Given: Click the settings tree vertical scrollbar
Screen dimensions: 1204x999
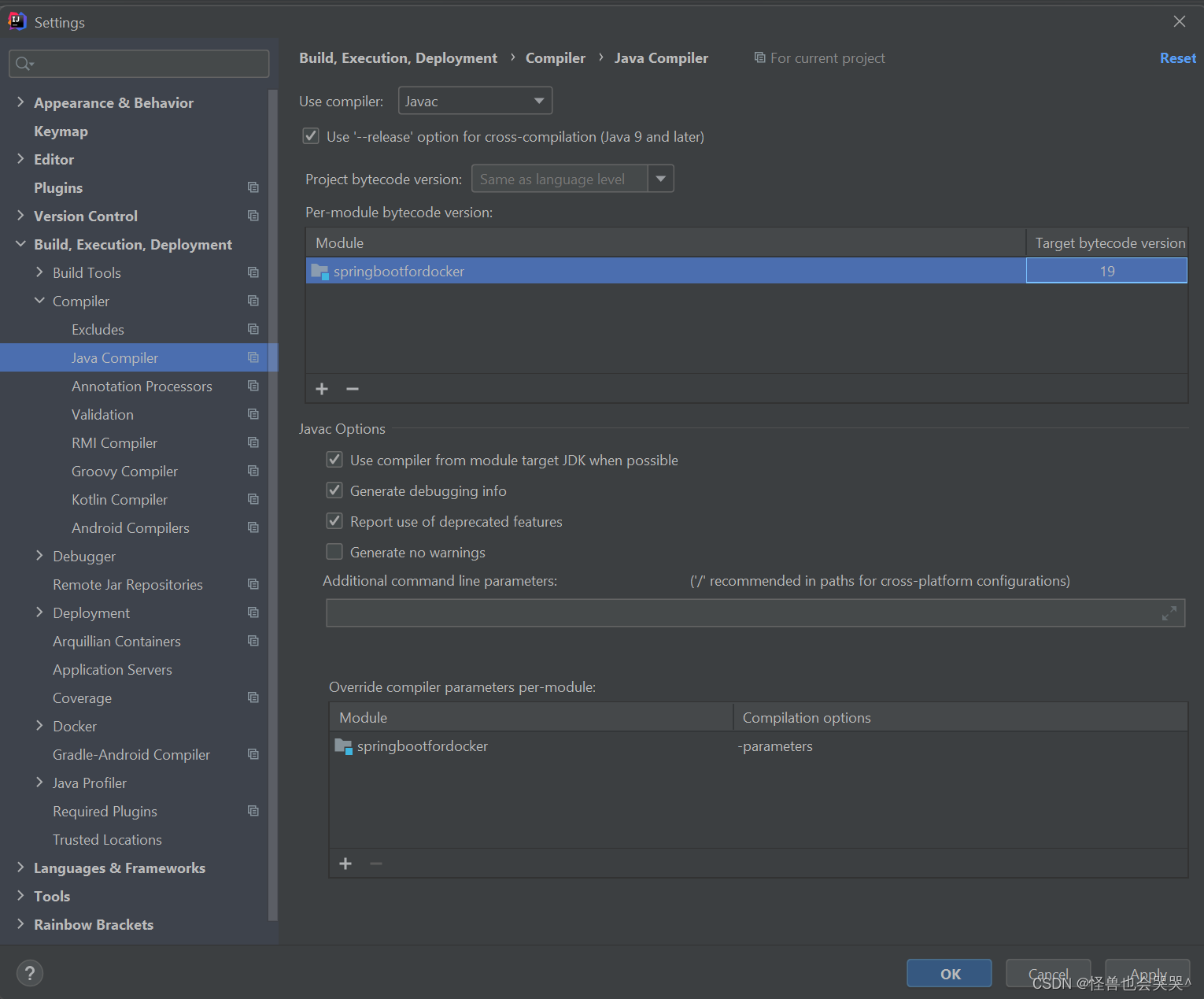Looking at the screenshot, I should (x=272, y=504).
